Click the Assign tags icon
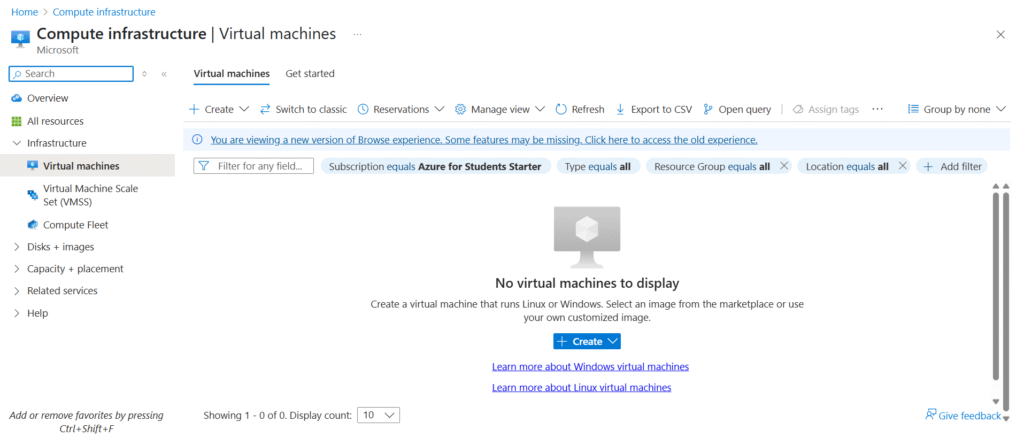The width and height of the screenshot is (1024, 437). click(x=797, y=109)
